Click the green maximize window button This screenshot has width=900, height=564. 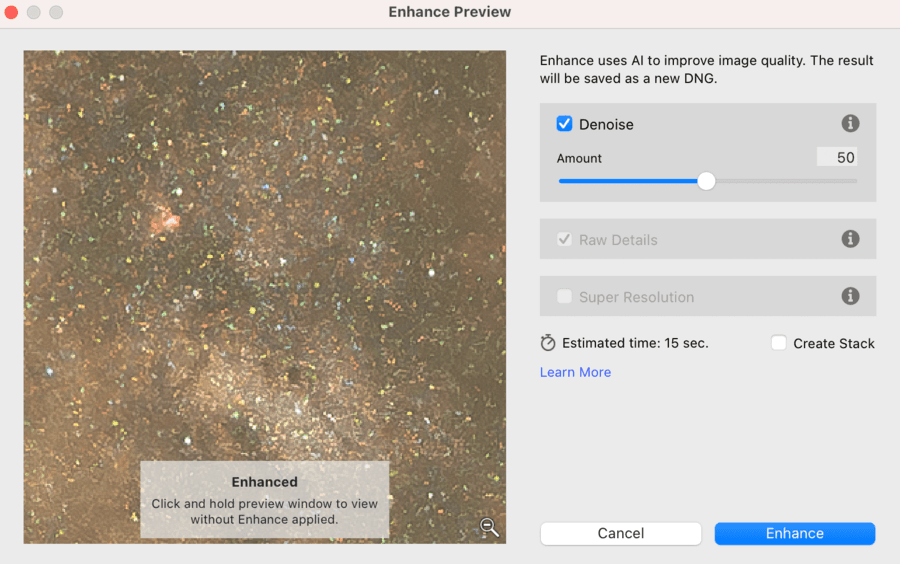tap(56, 12)
